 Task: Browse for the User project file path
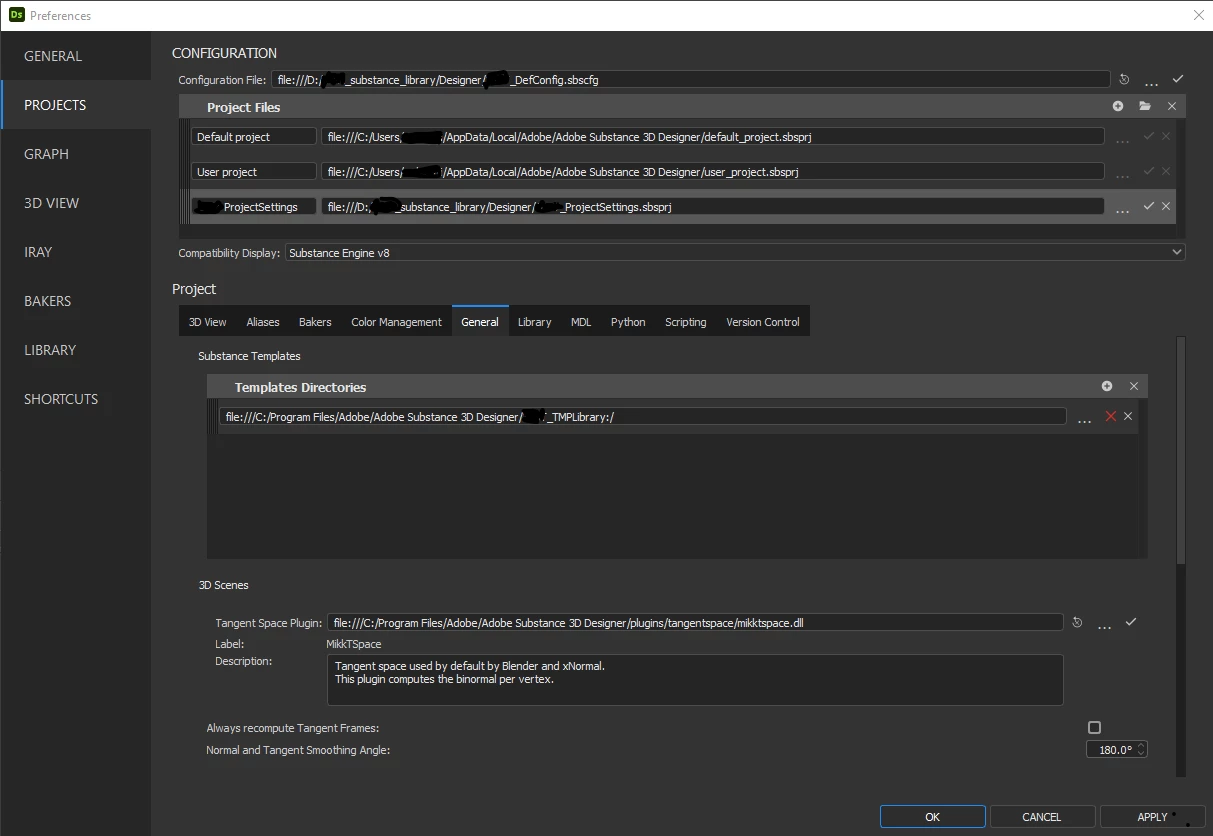tap(1123, 174)
